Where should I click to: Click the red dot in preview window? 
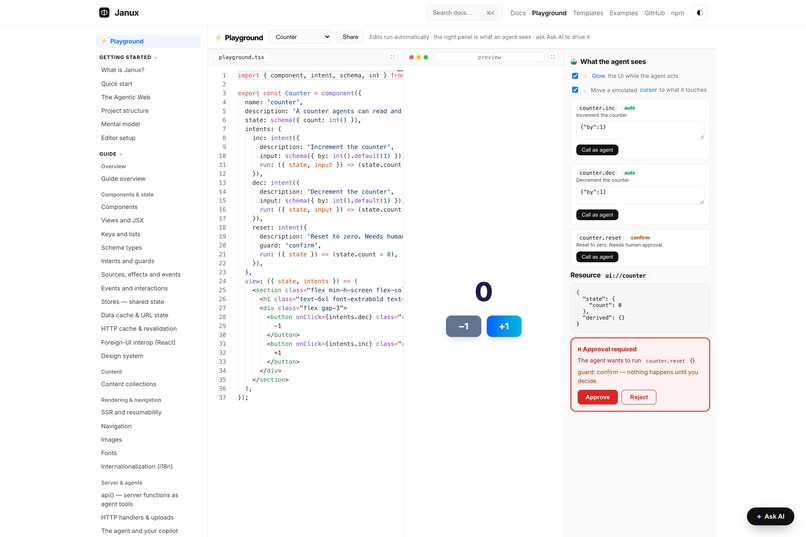[411, 57]
